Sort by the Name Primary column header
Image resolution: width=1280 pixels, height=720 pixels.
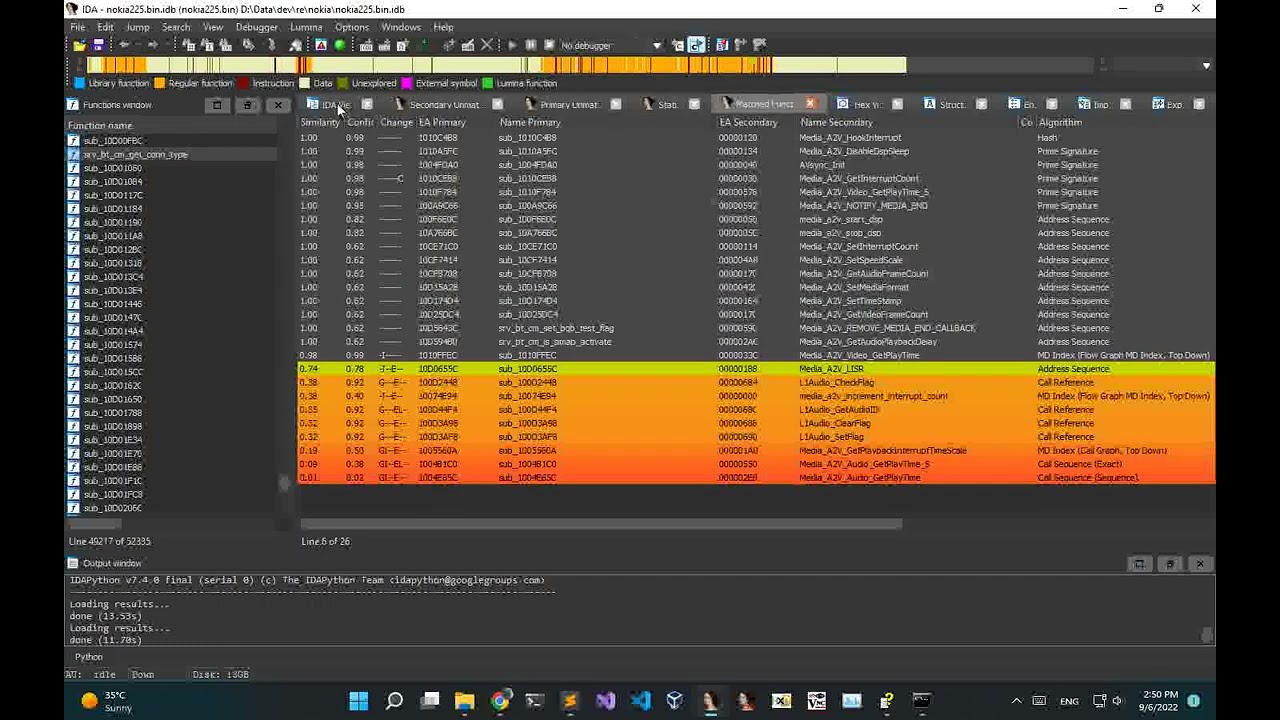click(x=530, y=123)
